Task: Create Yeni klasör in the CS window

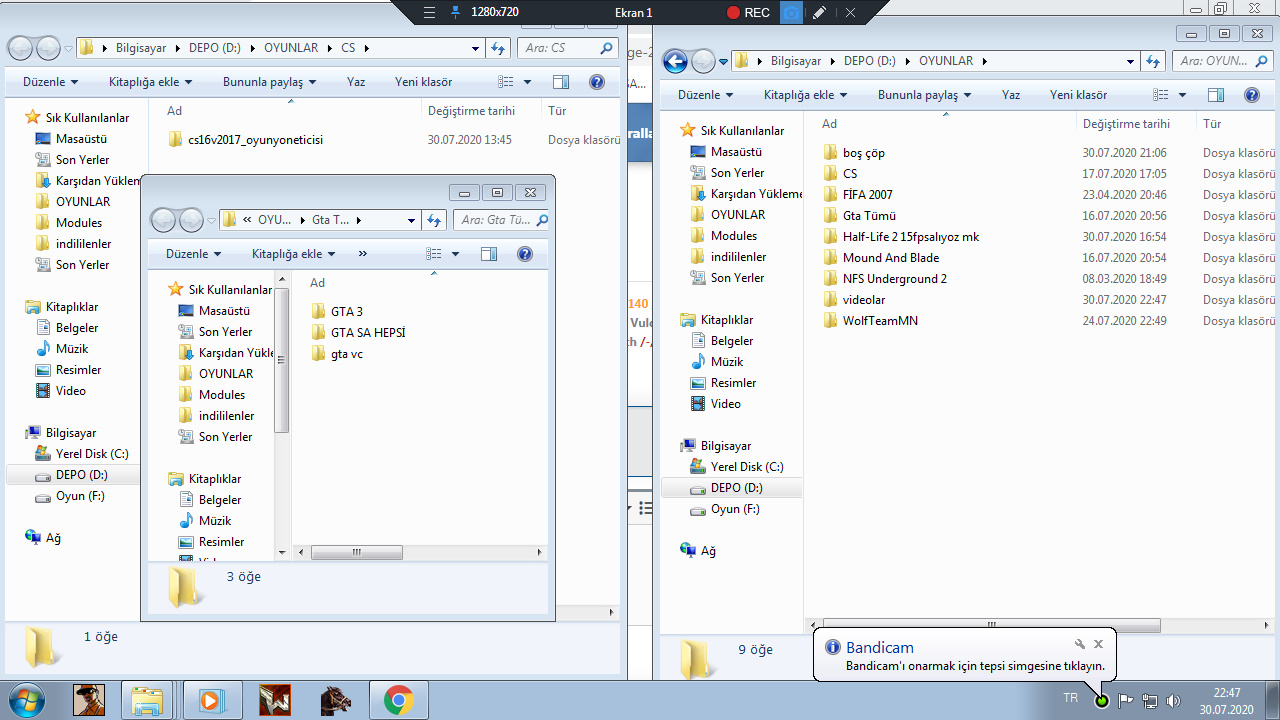Action: click(423, 82)
